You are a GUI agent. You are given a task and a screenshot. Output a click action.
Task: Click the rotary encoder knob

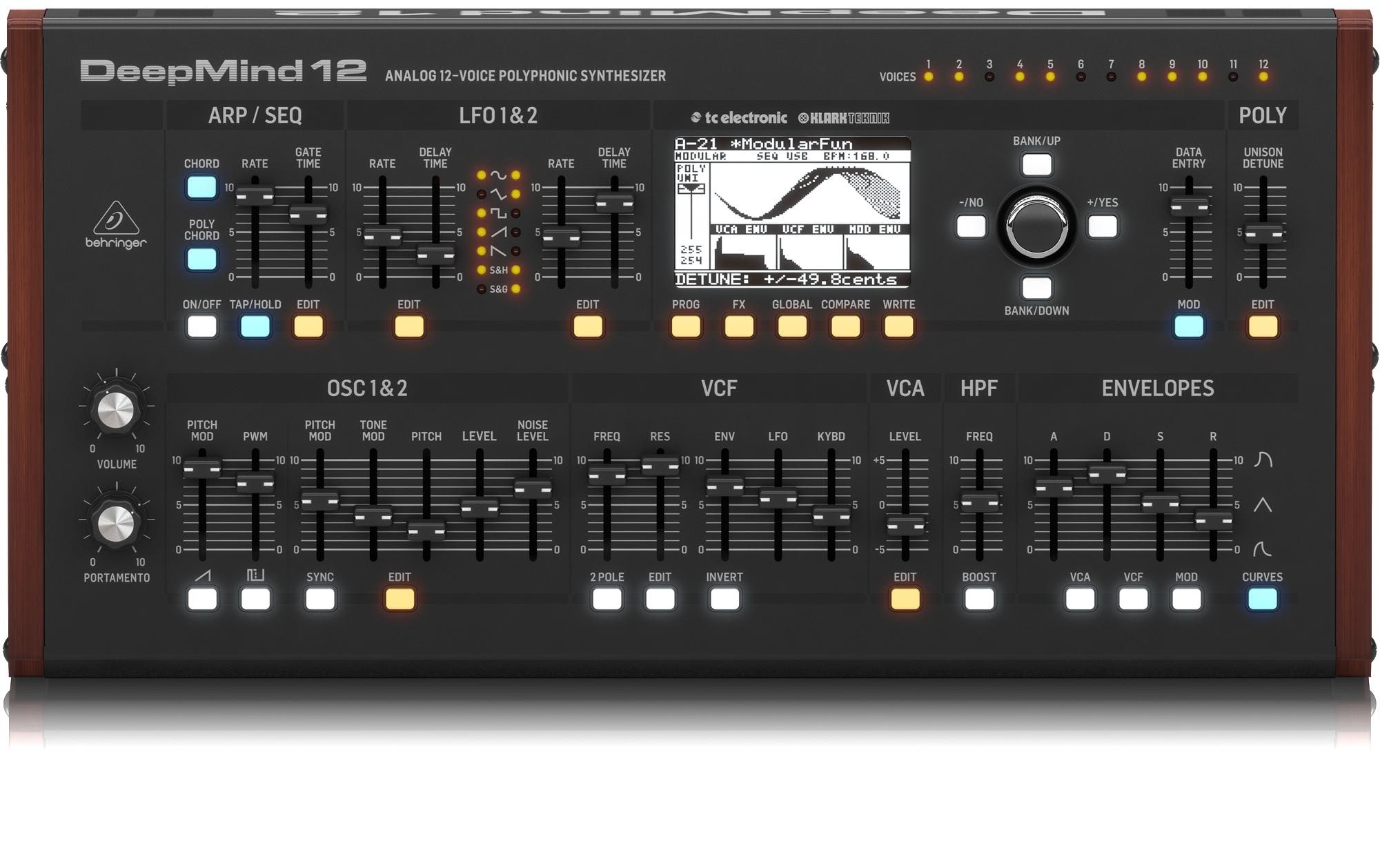tap(1036, 226)
